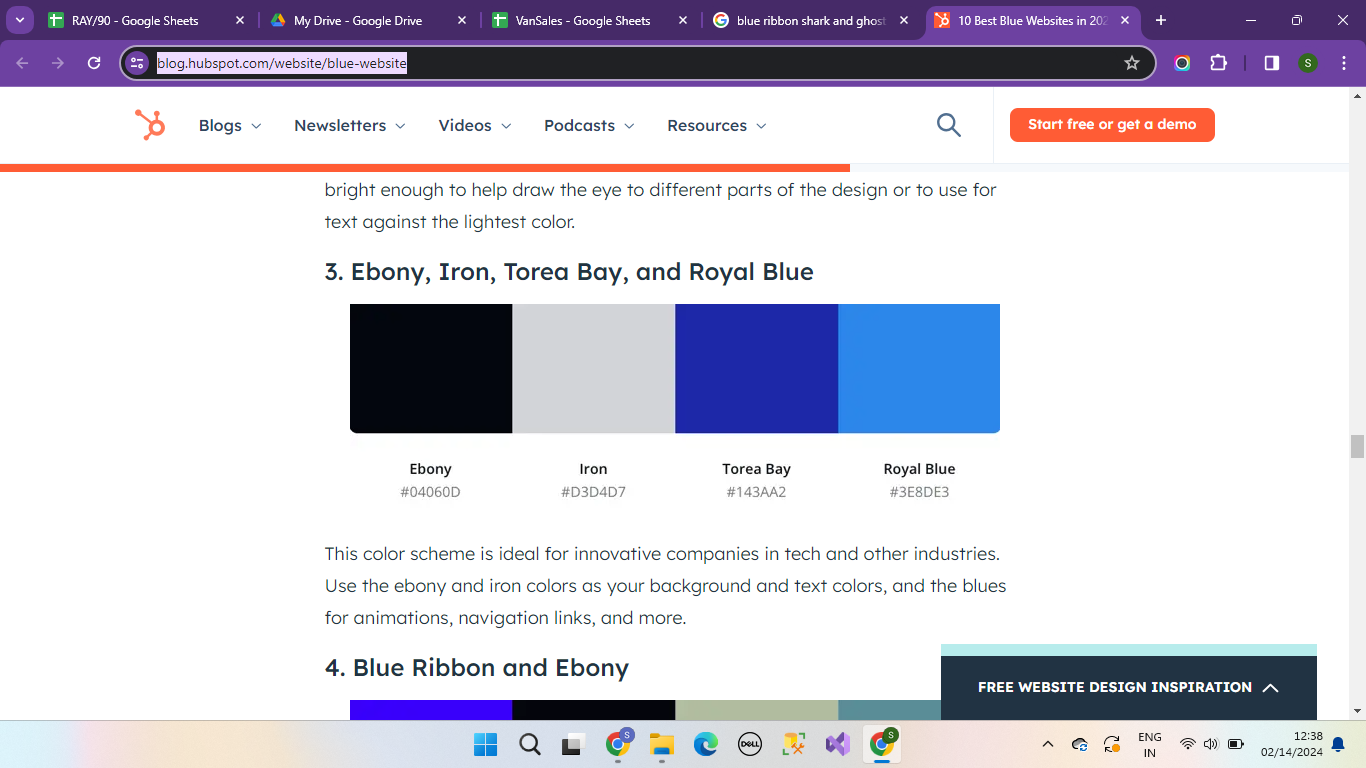
Task: Open the browser Extensions puzzle icon
Action: 1218,63
